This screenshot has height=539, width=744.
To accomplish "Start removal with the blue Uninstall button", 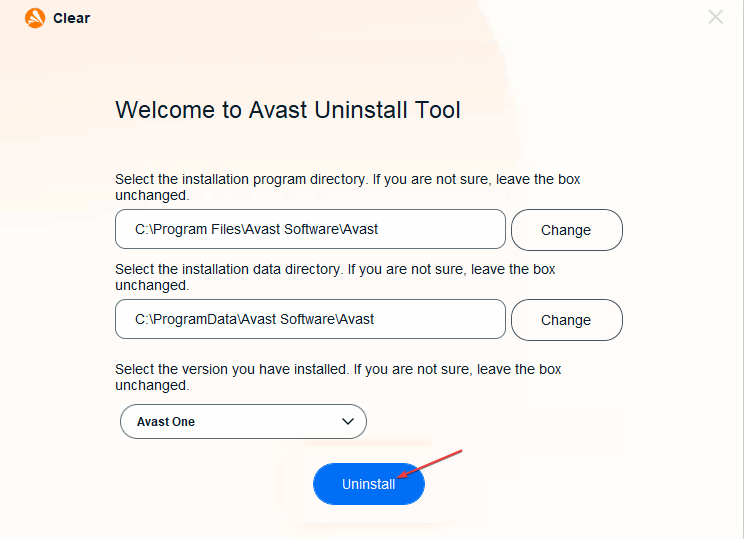I will (x=369, y=484).
